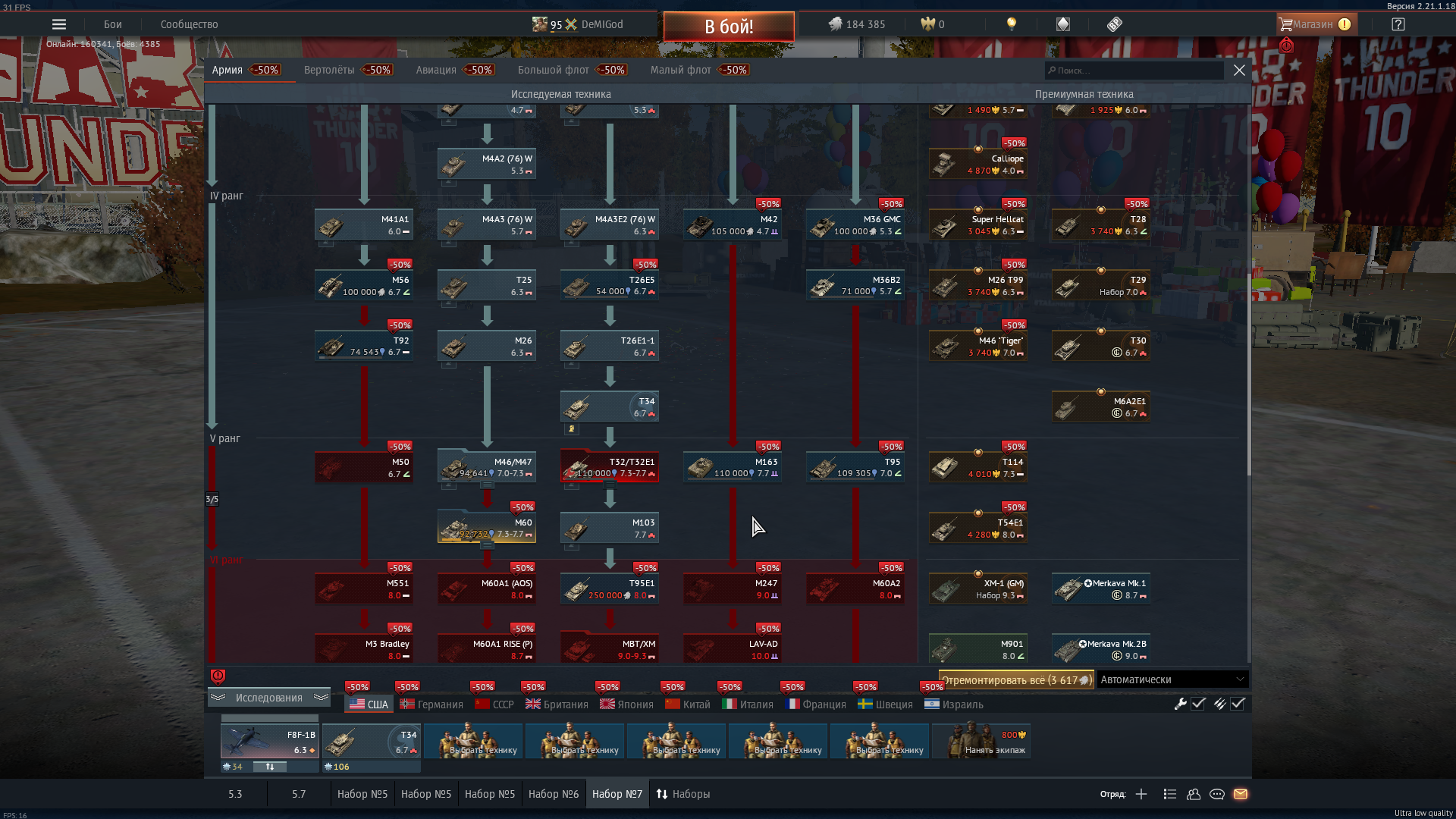Swap vehicle arrows under F8F-1B slot
Image resolution: width=1456 pixels, height=819 pixels.
coord(270,767)
